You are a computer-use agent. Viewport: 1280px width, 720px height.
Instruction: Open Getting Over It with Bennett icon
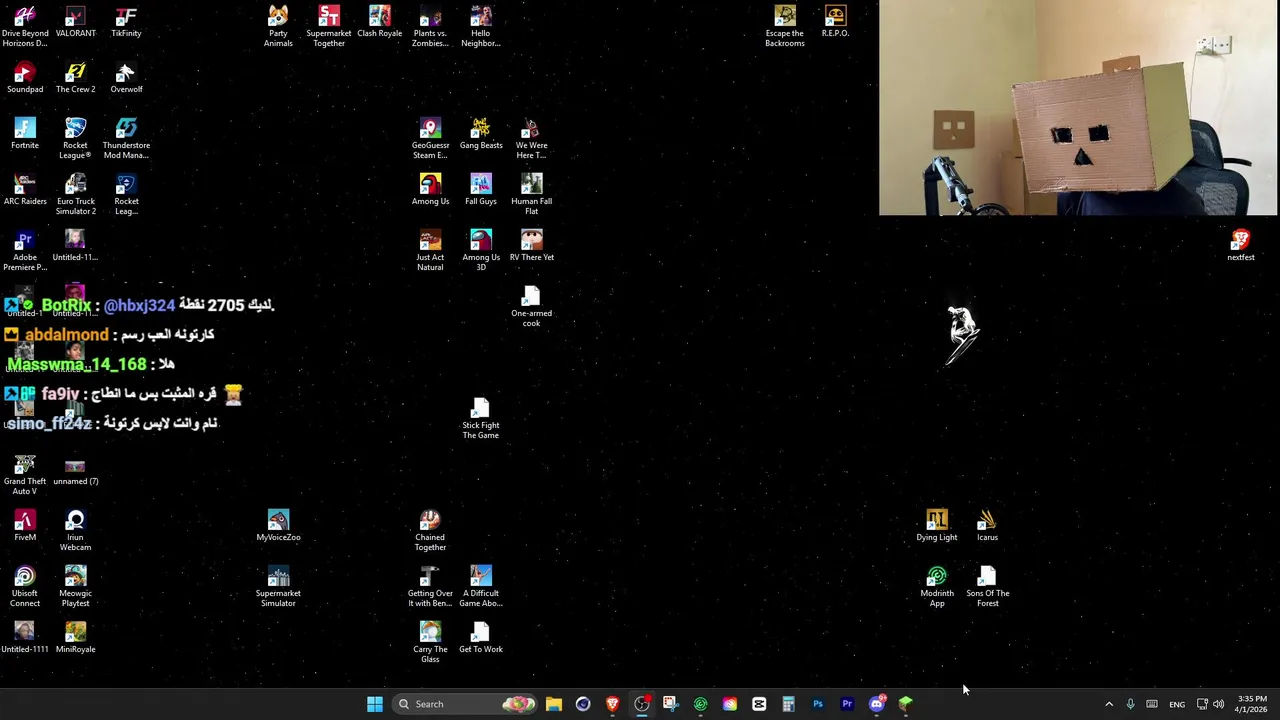[x=430, y=587]
